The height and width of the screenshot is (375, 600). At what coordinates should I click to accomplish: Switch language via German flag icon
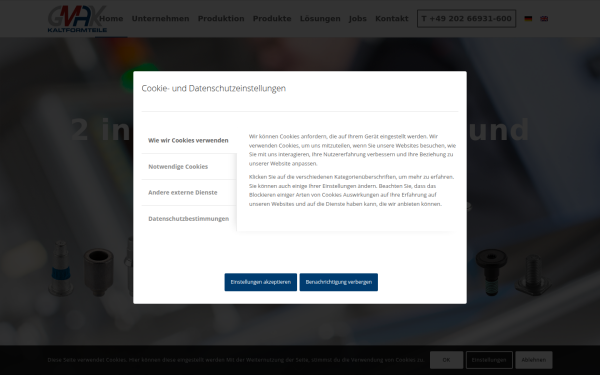click(x=528, y=18)
